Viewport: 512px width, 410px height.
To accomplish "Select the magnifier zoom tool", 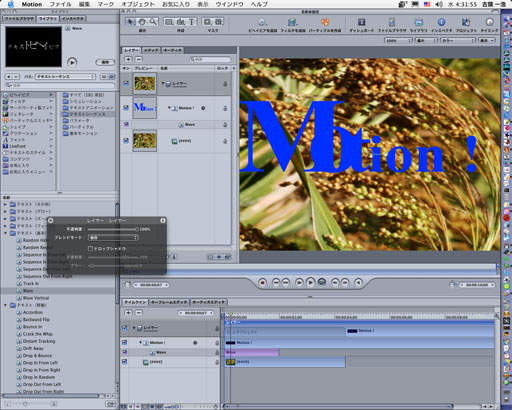I will (153, 22).
